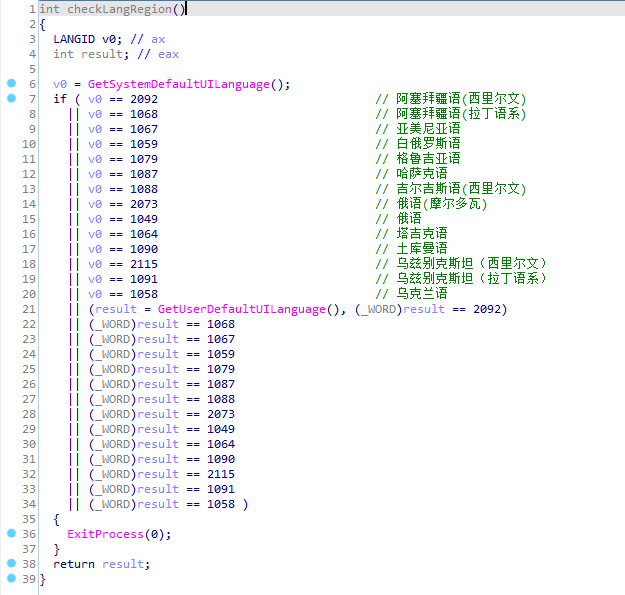Image resolution: width=625 pixels, height=595 pixels.
Task: Click the breakpoint dot on return result line
Action: pos(12,563)
